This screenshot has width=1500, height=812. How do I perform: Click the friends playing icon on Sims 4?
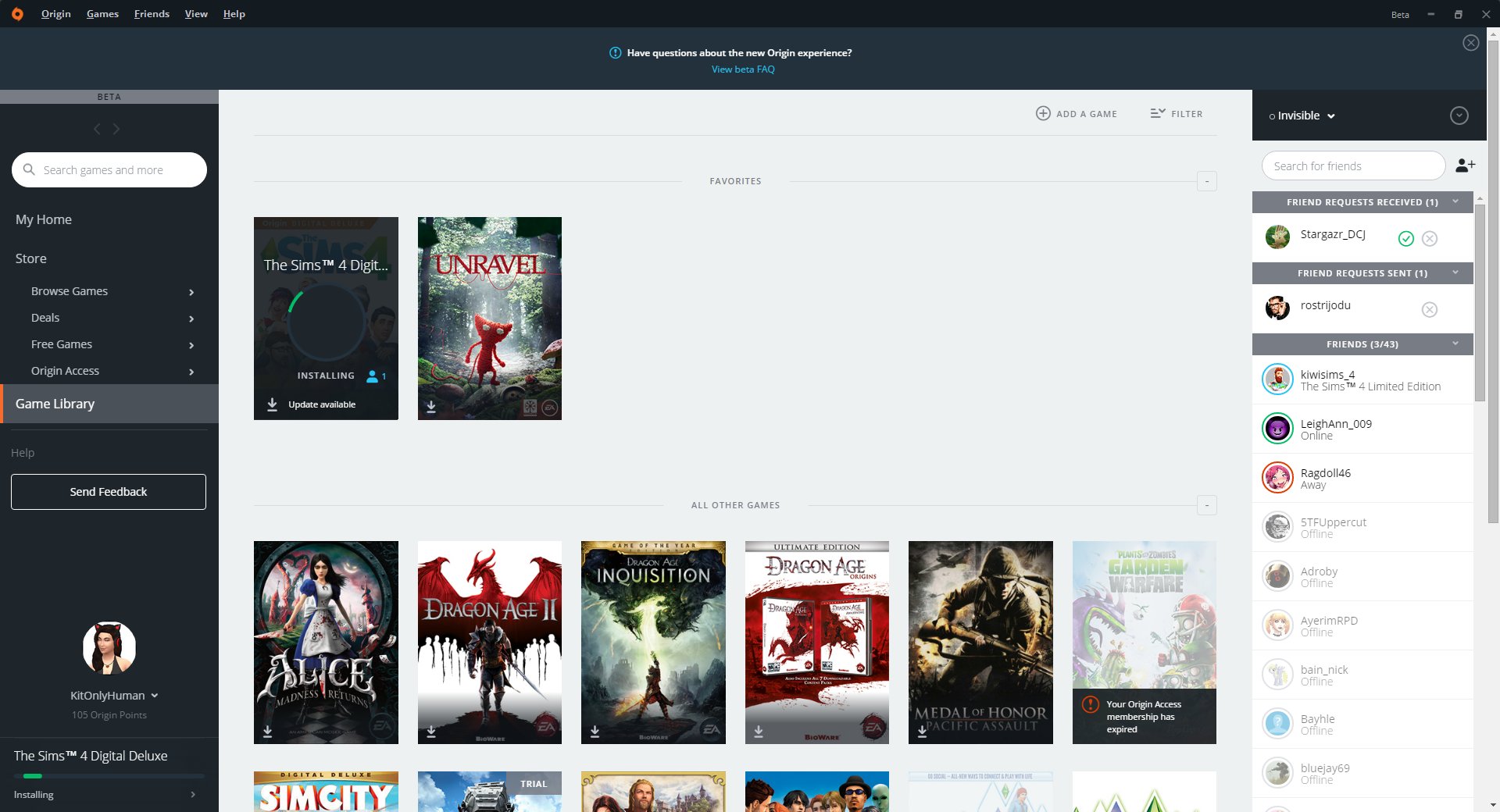coord(373,376)
